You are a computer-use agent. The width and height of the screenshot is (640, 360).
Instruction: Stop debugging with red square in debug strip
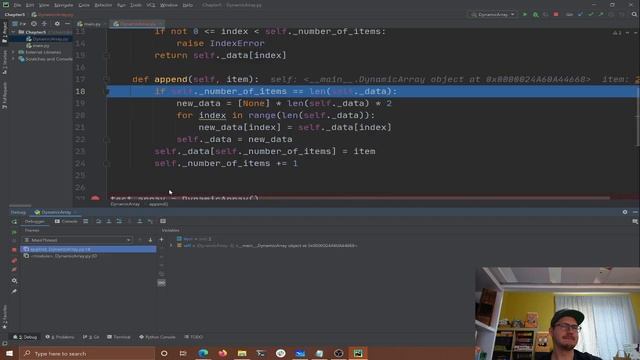coord(14,249)
